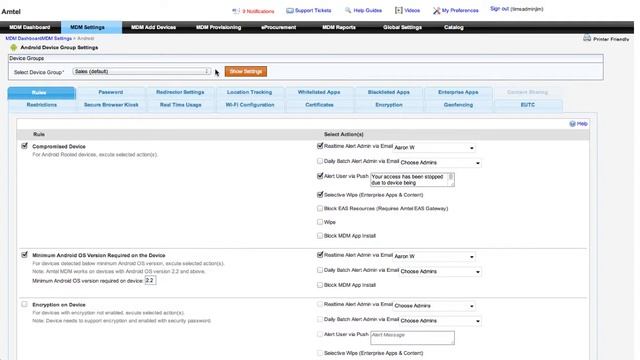Open the MDM Provisioning menu
The image size is (640, 360).
pyautogui.click(x=218, y=27)
